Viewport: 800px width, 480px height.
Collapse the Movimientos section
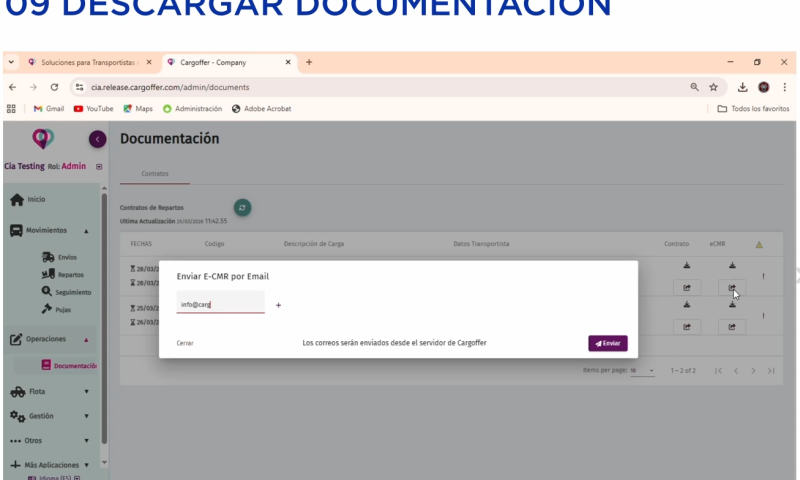click(86, 231)
